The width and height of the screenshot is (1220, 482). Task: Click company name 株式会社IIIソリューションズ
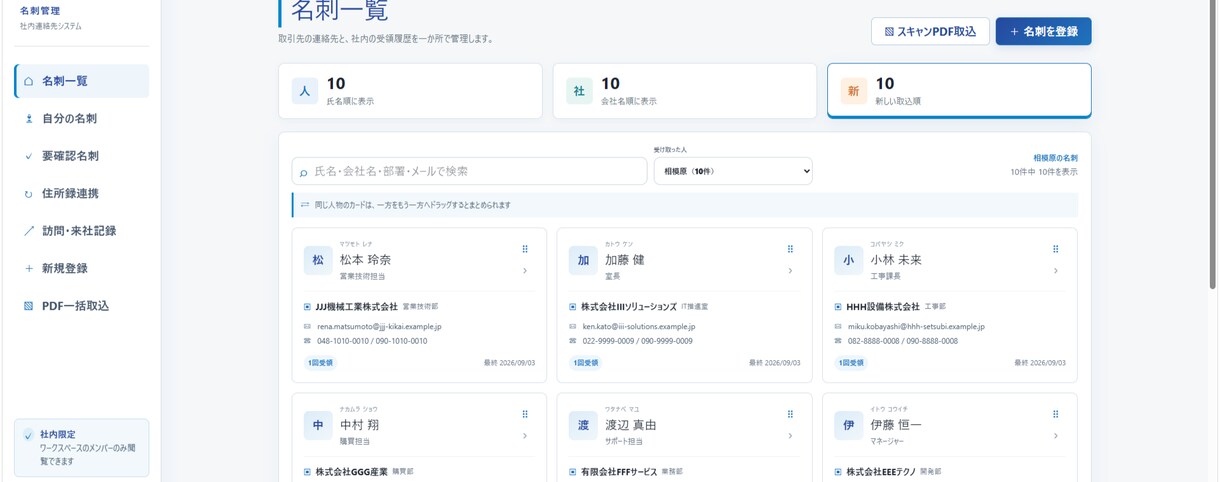click(629, 307)
